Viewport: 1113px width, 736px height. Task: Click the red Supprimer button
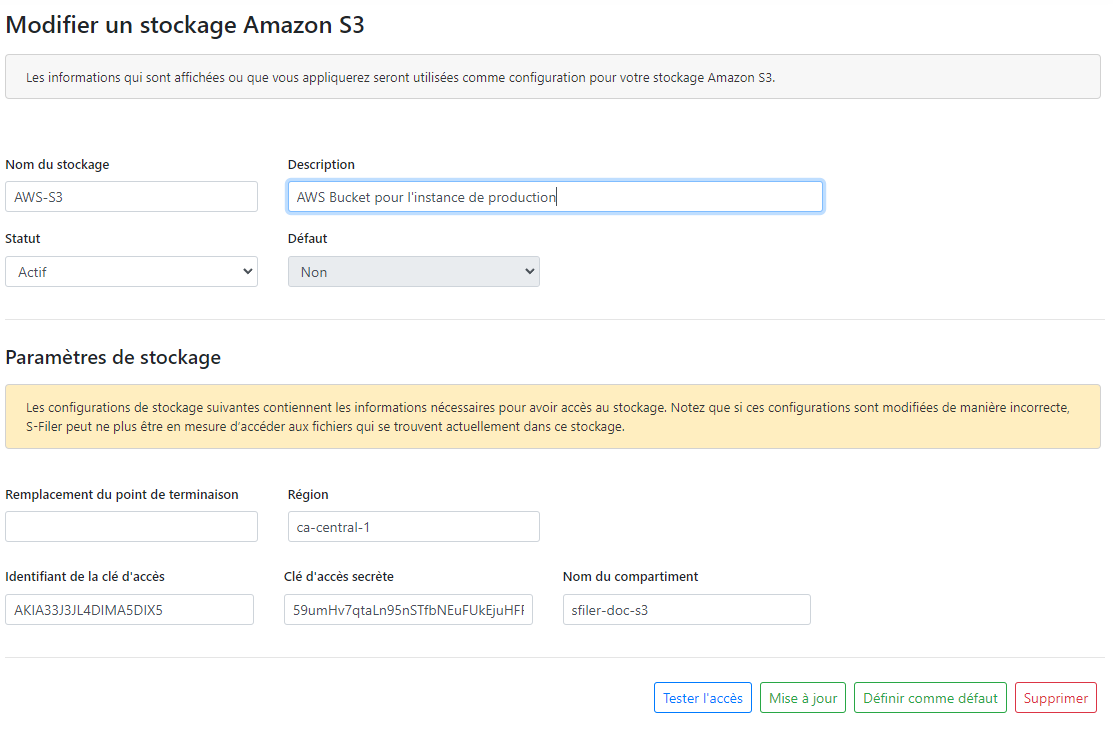pos(1056,698)
